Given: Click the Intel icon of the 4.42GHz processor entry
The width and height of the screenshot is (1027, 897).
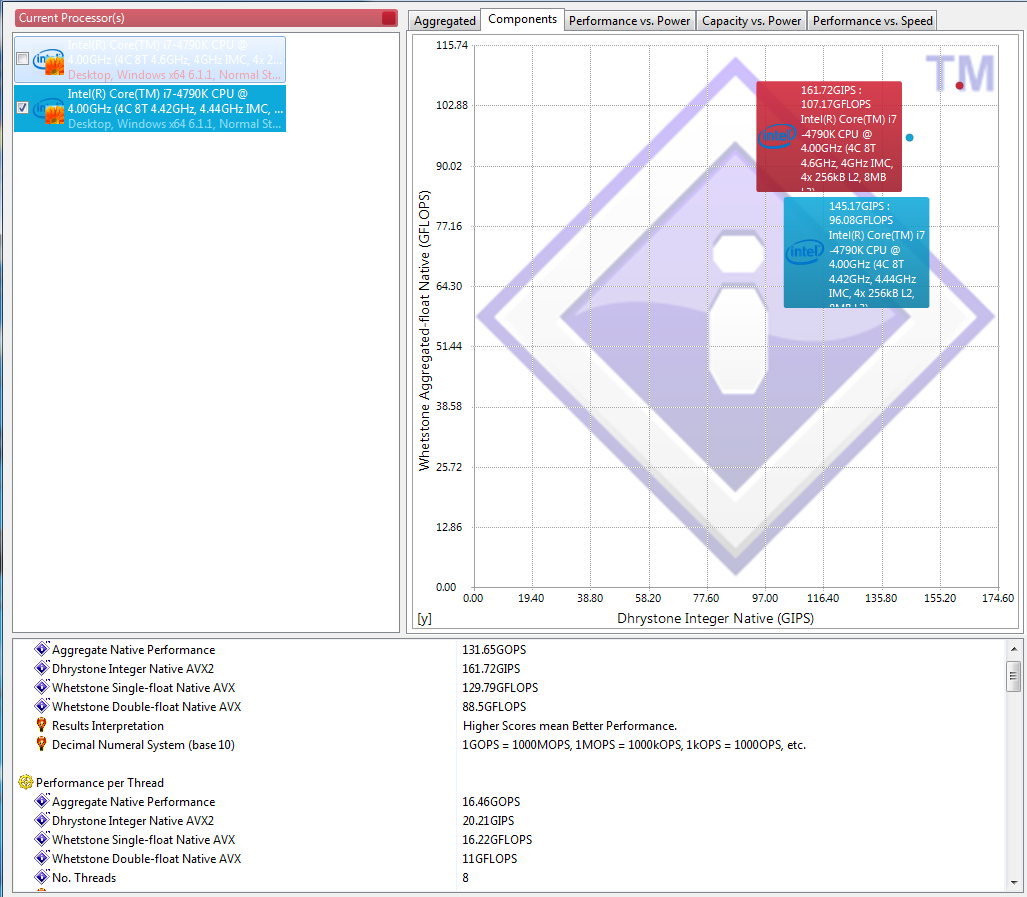Looking at the screenshot, I should click(x=48, y=109).
